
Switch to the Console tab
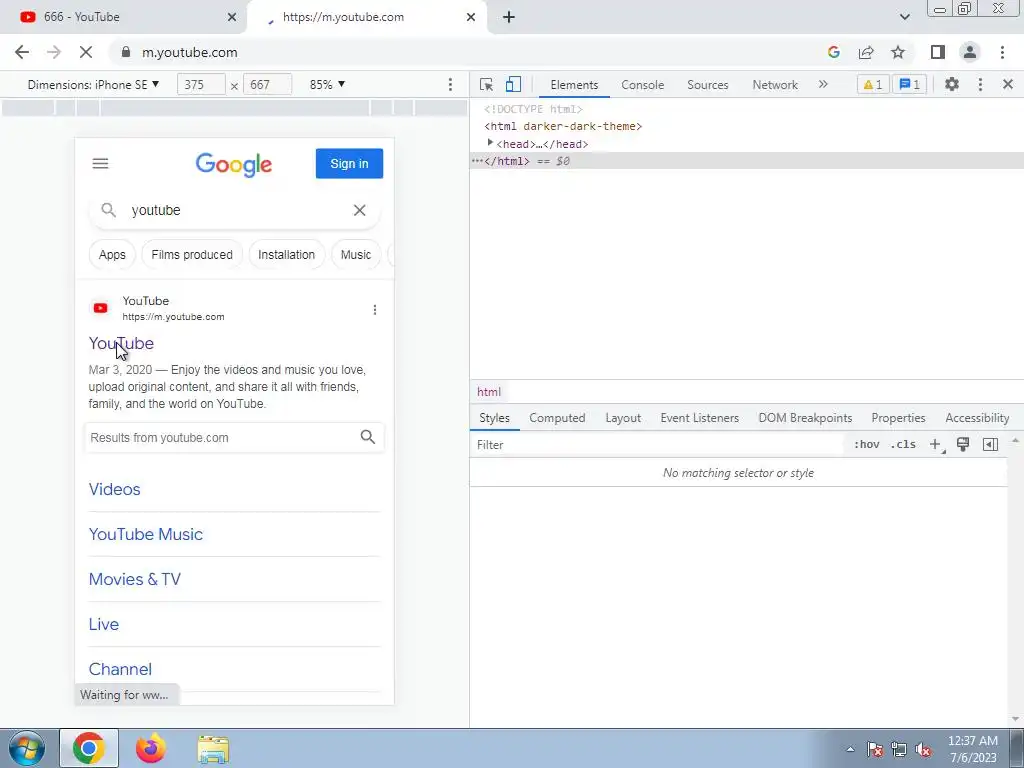pyautogui.click(x=643, y=85)
